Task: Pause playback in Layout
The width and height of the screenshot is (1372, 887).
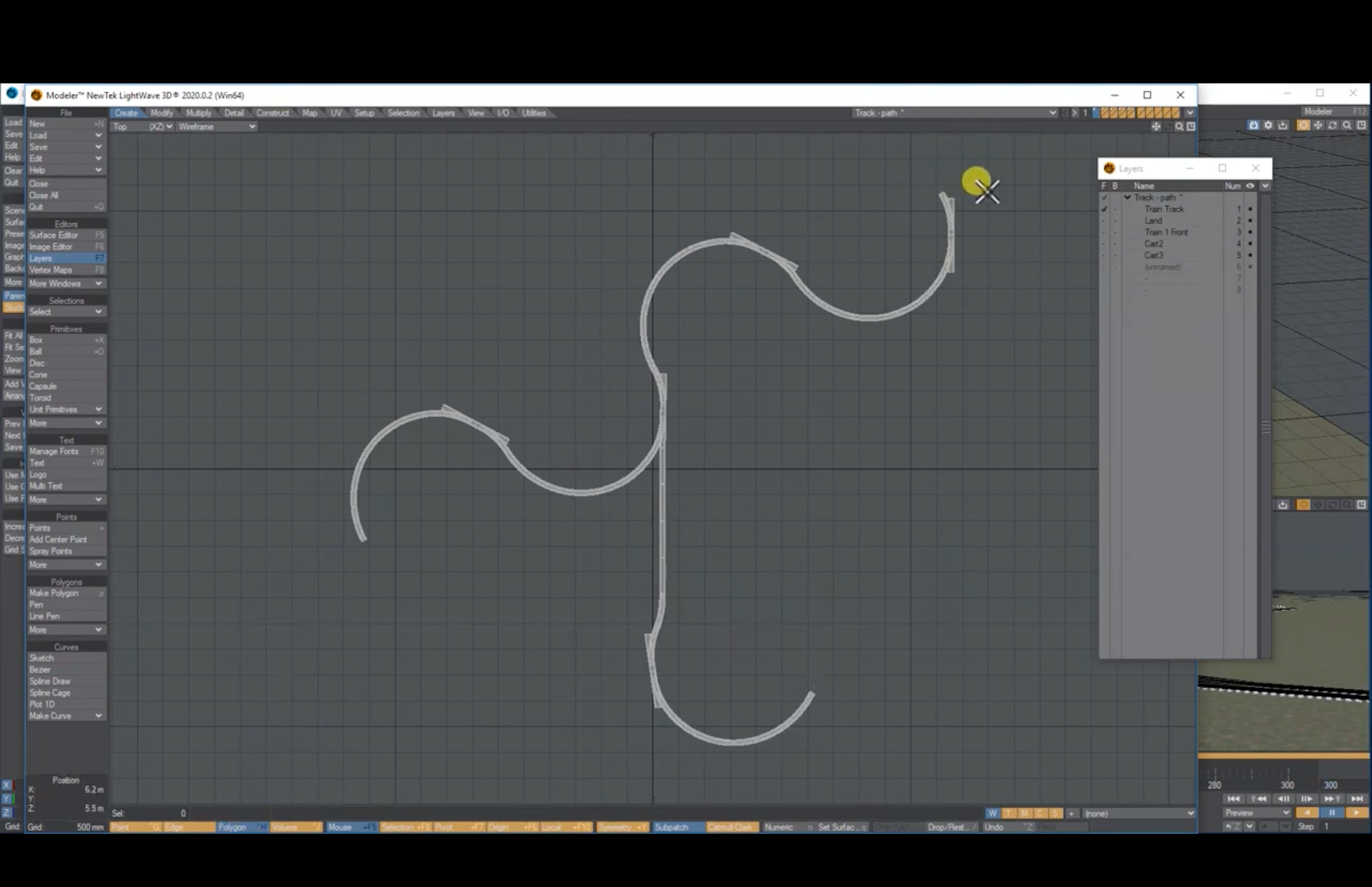Action: tap(1332, 813)
